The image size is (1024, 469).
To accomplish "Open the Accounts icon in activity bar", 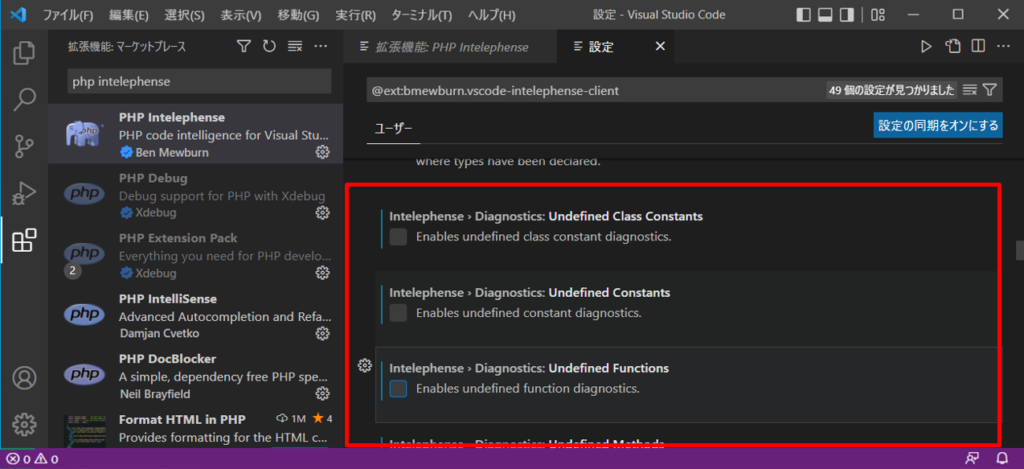I will (x=24, y=378).
